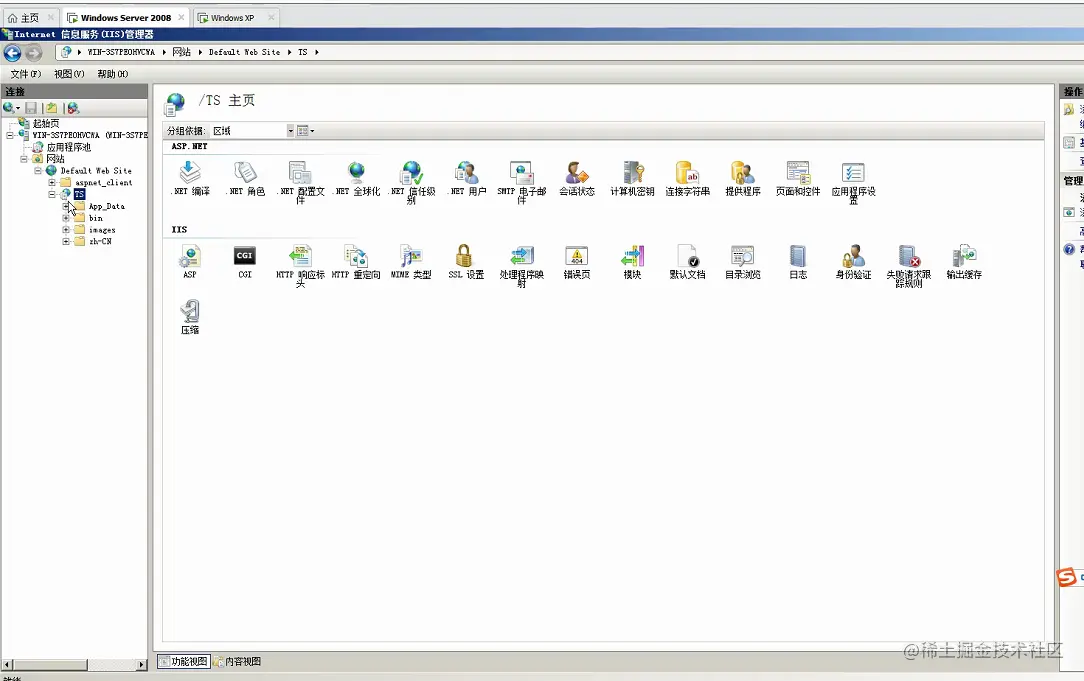Open the view mode dropdown button
Image resolution: width=1084 pixels, height=681 pixels.
click(x=306, y=131)
